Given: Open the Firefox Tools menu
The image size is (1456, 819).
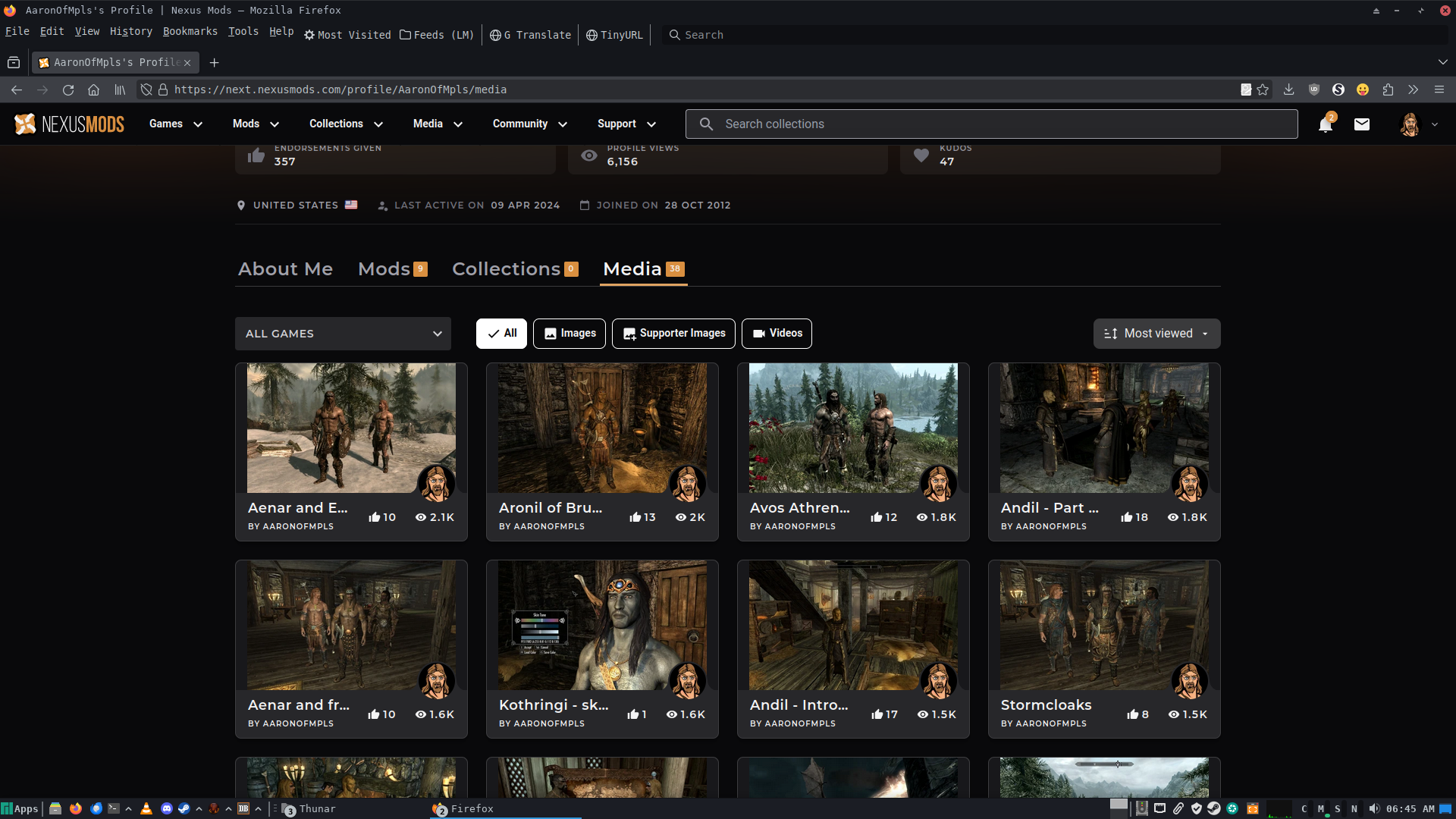Looking at the screenshot, I should point(243,31).
